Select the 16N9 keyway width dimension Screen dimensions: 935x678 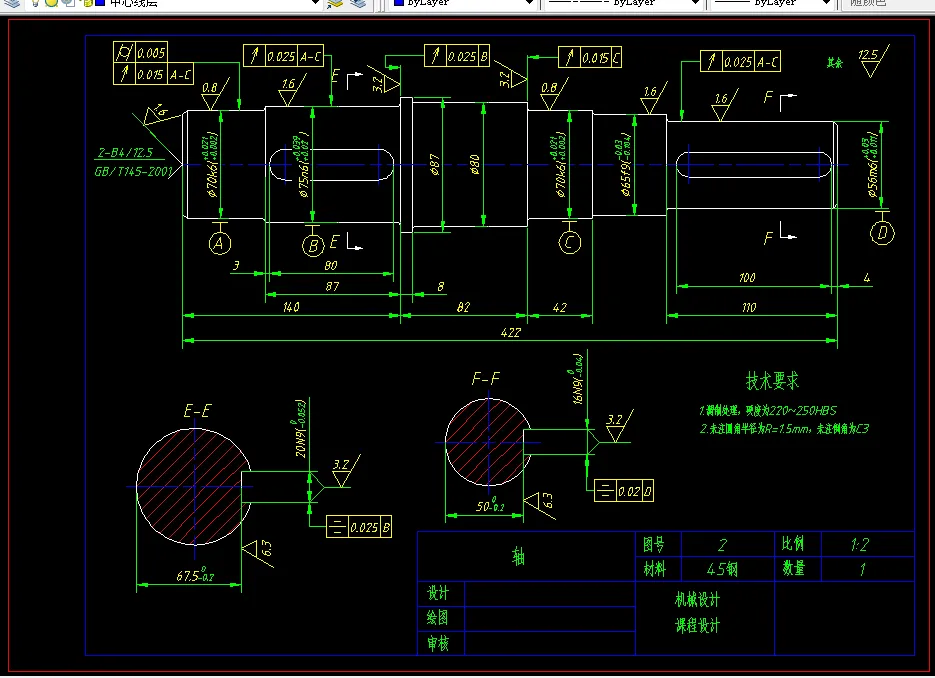click(x=578, y=379)
